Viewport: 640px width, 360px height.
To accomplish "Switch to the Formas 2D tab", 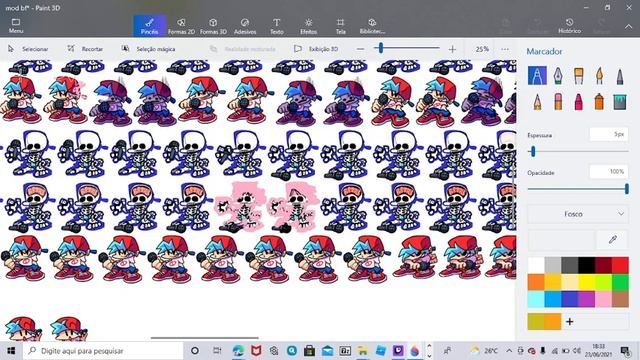I will click(x=181, y=26).
